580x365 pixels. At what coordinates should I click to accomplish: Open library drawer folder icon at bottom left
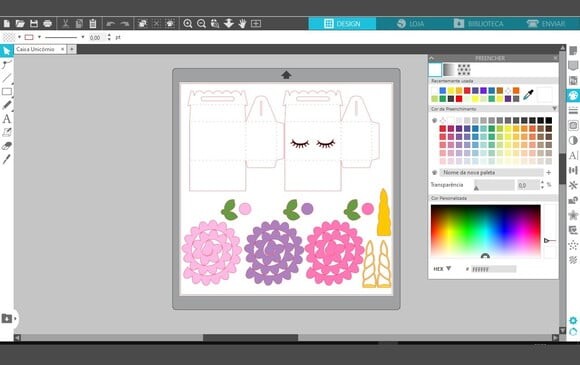pyautogui.click(x=7, y=318)
